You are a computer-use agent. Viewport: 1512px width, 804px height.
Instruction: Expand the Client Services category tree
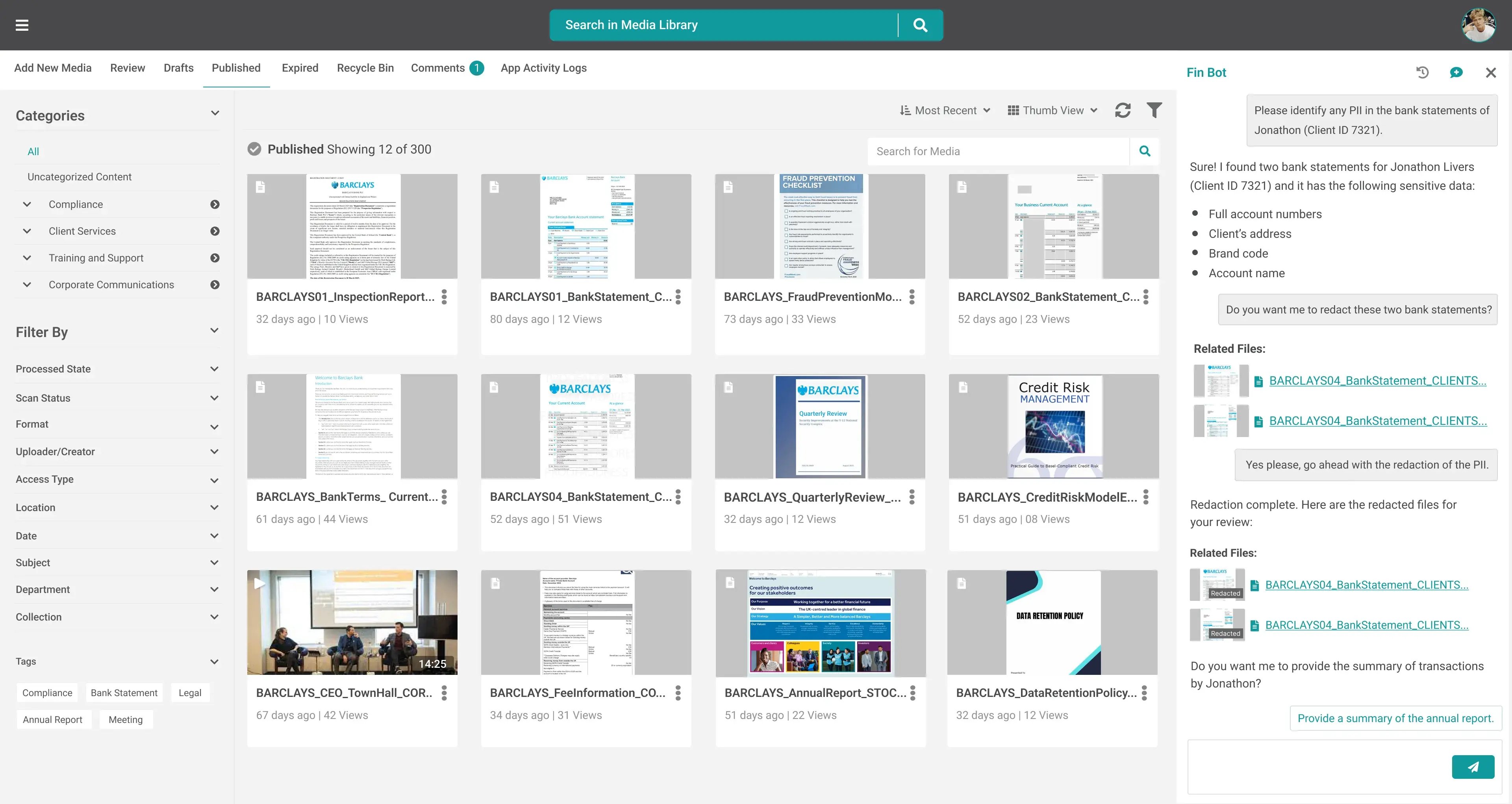point(27,231)
